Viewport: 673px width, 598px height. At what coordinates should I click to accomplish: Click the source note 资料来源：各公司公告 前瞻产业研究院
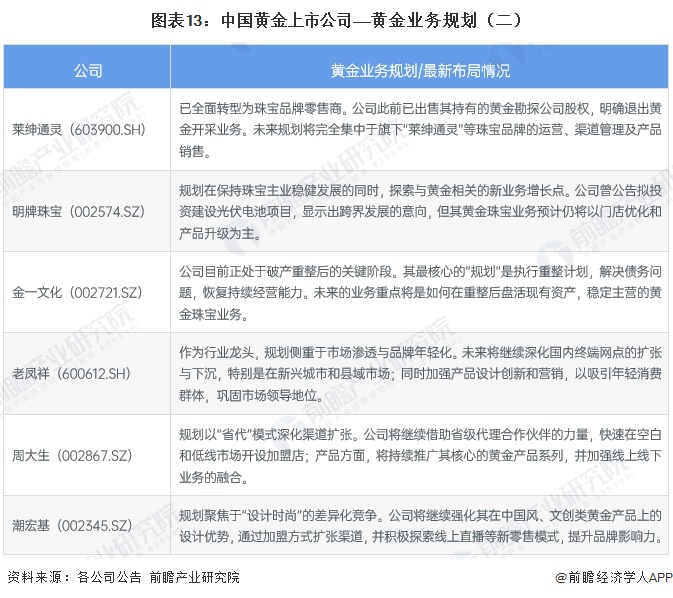click(x=124, y=577)
